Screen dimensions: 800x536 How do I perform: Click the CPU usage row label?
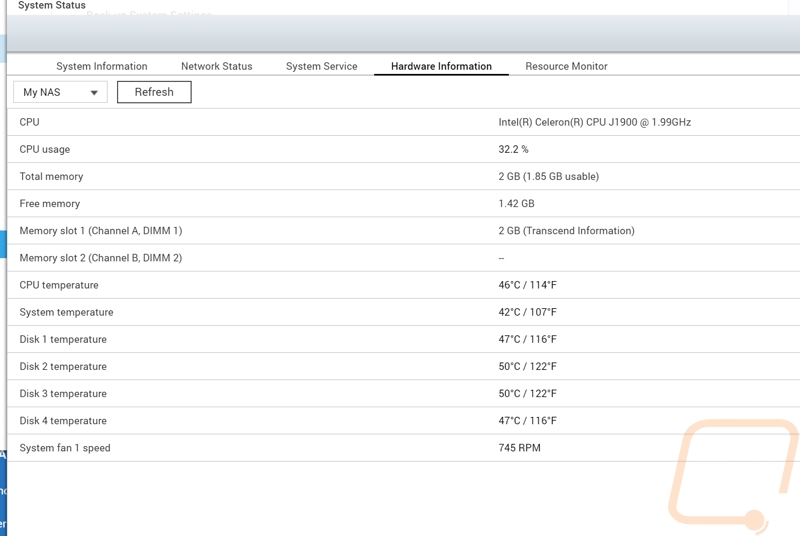coord(44,149)
